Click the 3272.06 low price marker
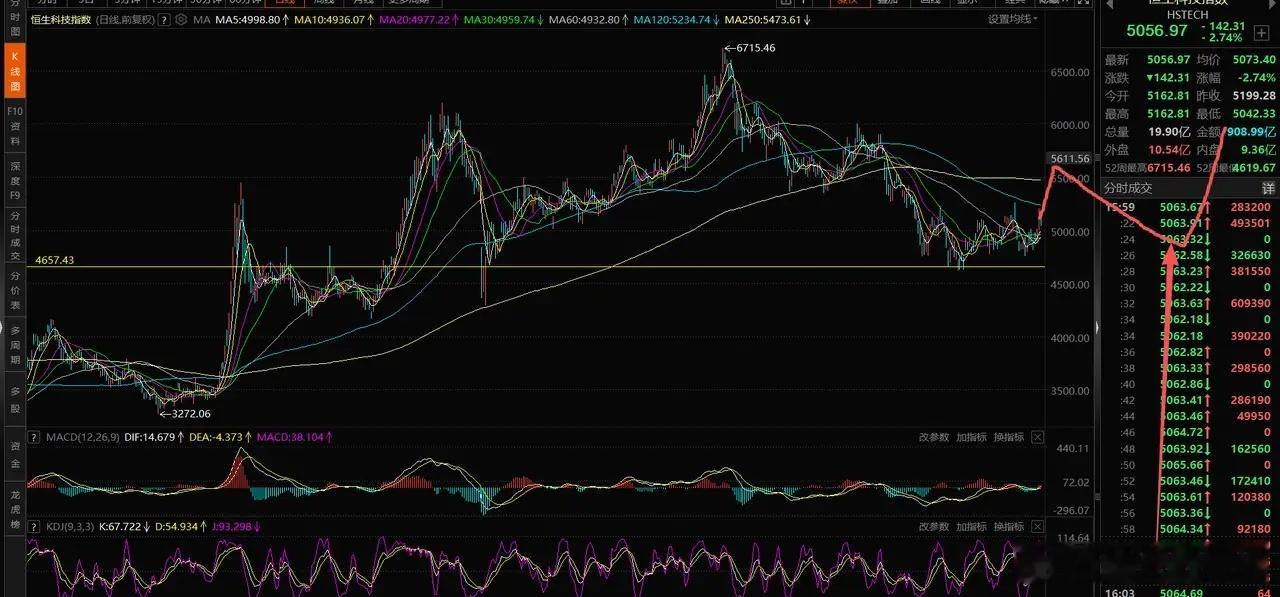 [185, 412]
